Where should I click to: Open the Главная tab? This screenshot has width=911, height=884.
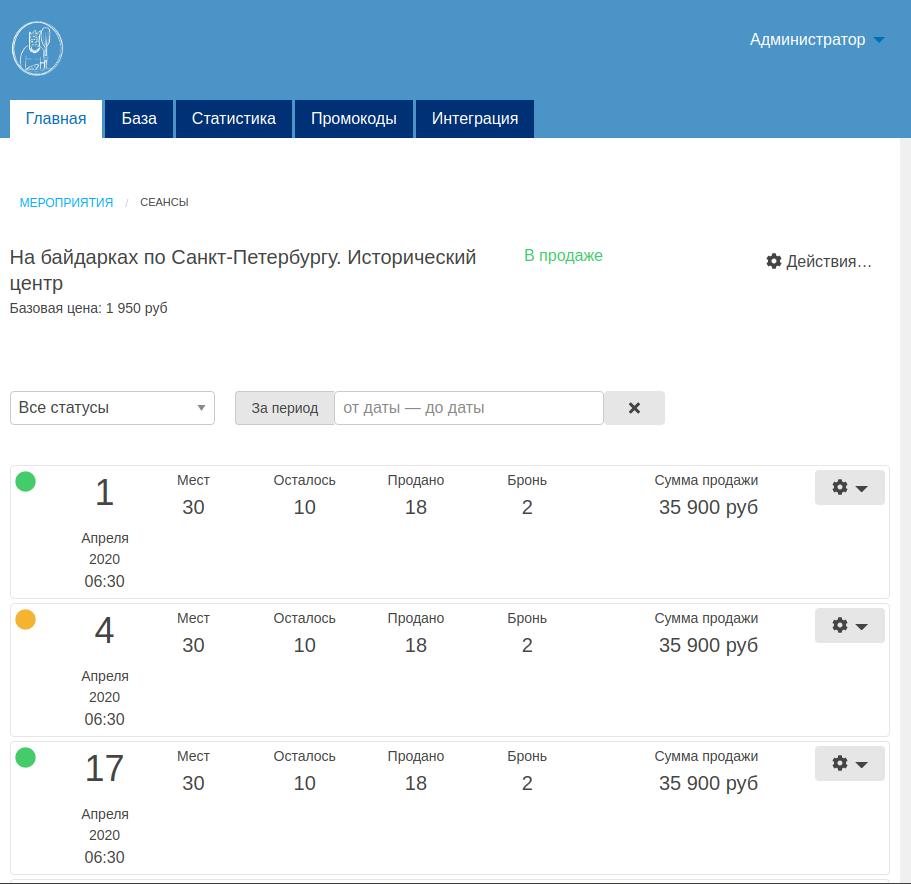[x=56, y=119]
